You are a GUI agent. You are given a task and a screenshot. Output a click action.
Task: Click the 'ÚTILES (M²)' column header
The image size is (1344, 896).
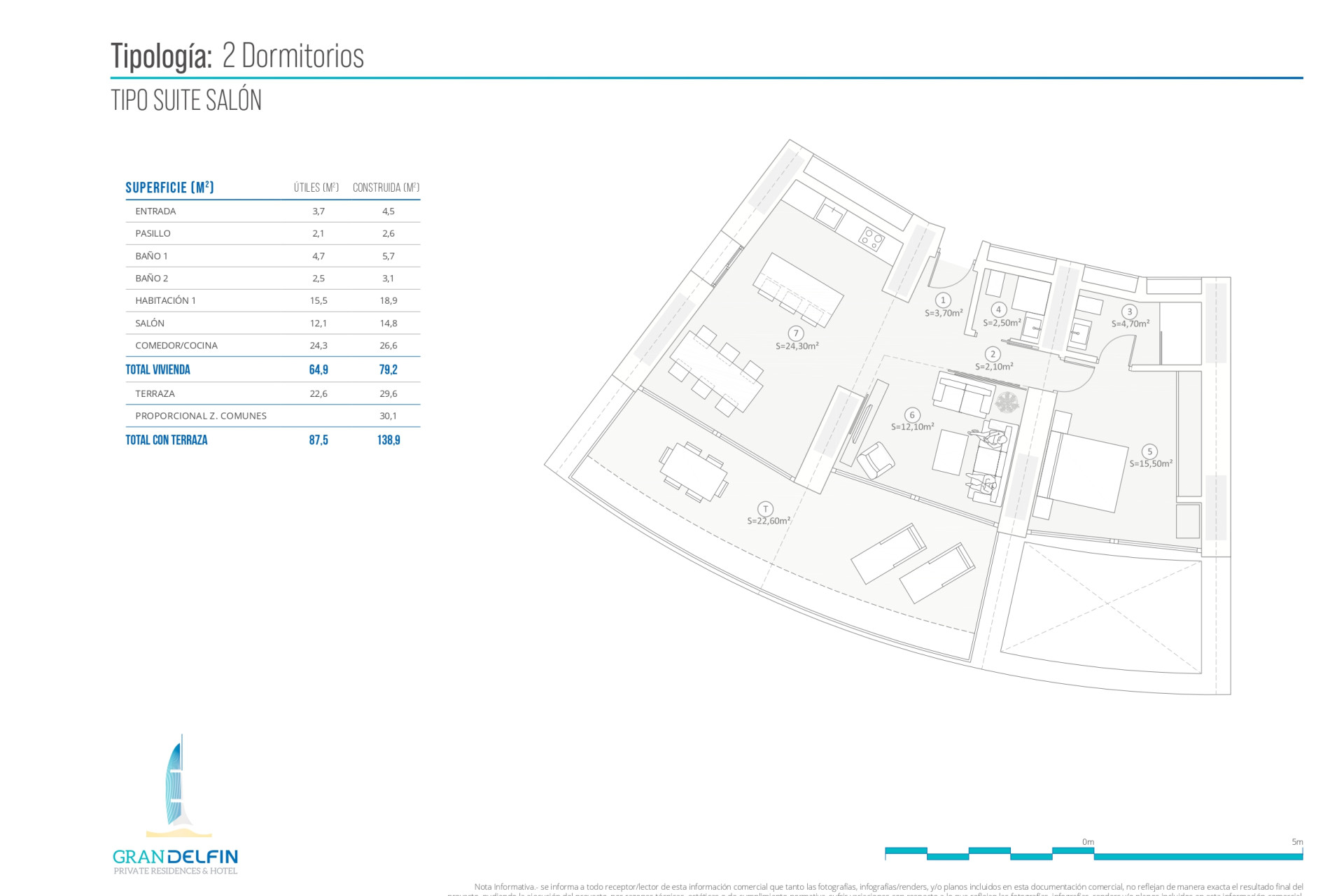tap(316, 188)
